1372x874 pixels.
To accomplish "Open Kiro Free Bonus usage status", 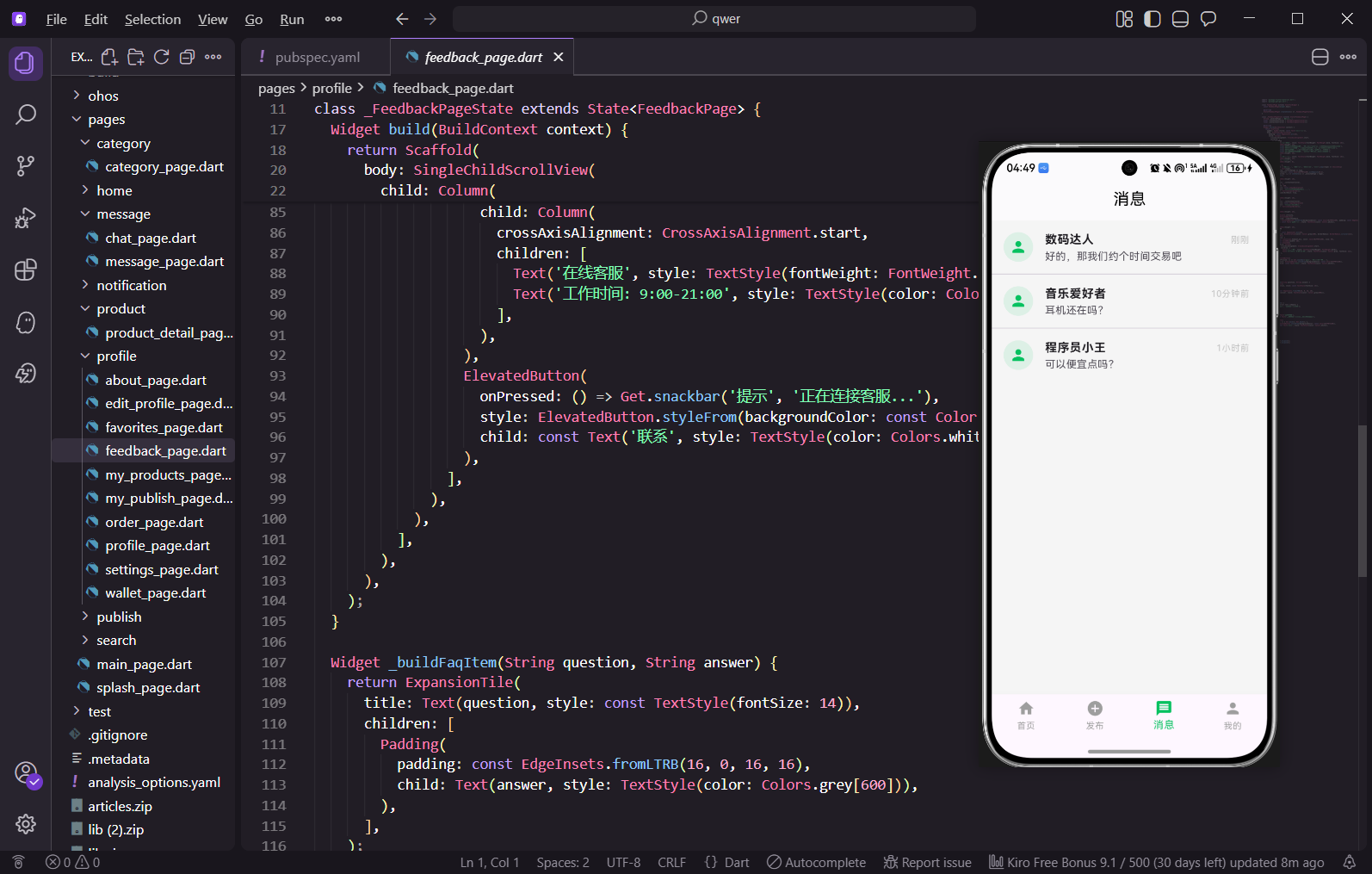I will (1156, 862).
